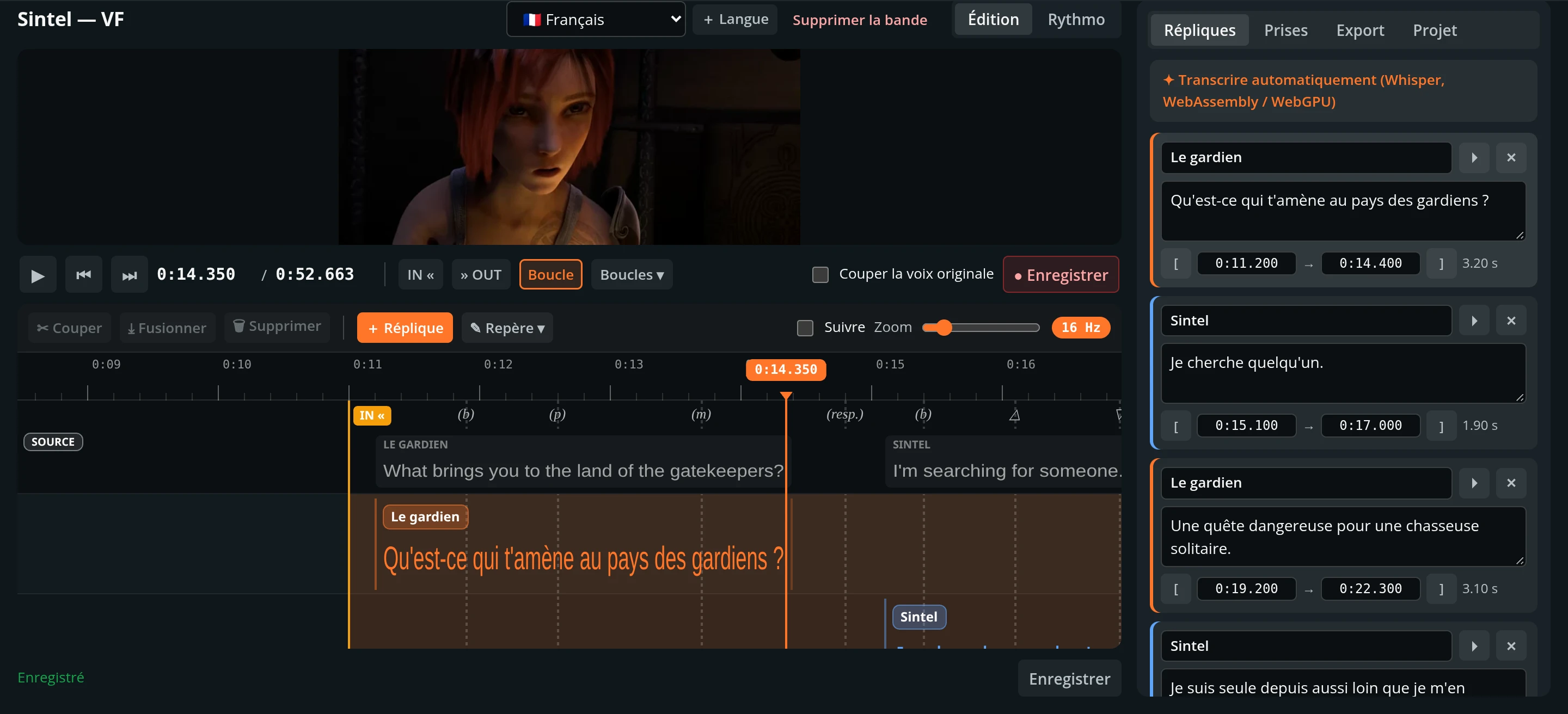Image resolution: width=1568 pixels, height=714 pixels.
Task: Edit text 'Je cherche quelqu'un.'
Action: pos(1343,373)
